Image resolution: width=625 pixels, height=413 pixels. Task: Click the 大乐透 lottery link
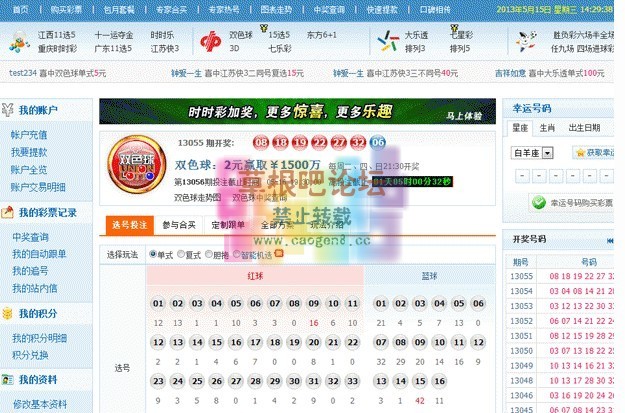coord(416,35)
